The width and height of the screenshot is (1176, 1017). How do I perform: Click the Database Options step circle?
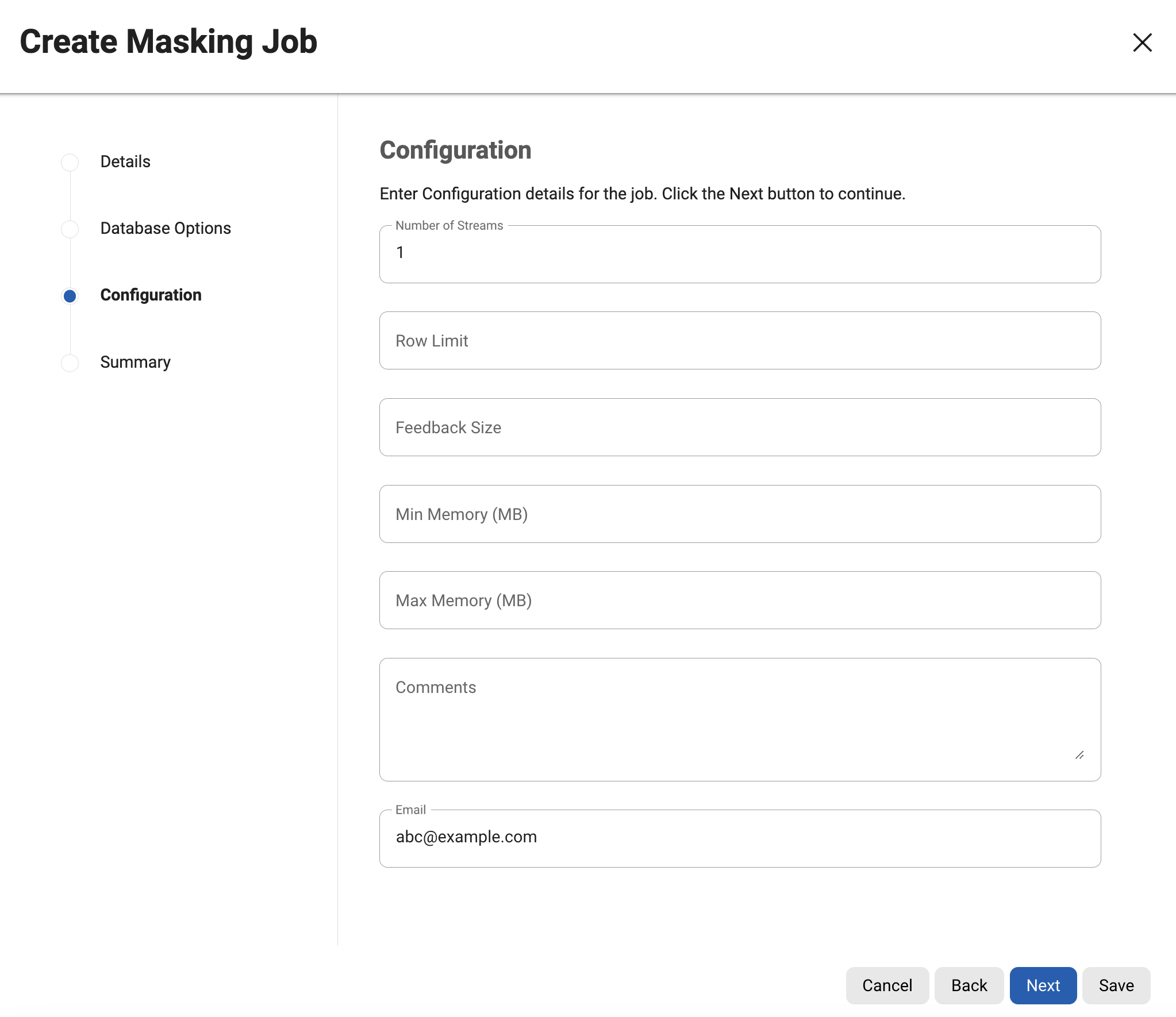70,229
